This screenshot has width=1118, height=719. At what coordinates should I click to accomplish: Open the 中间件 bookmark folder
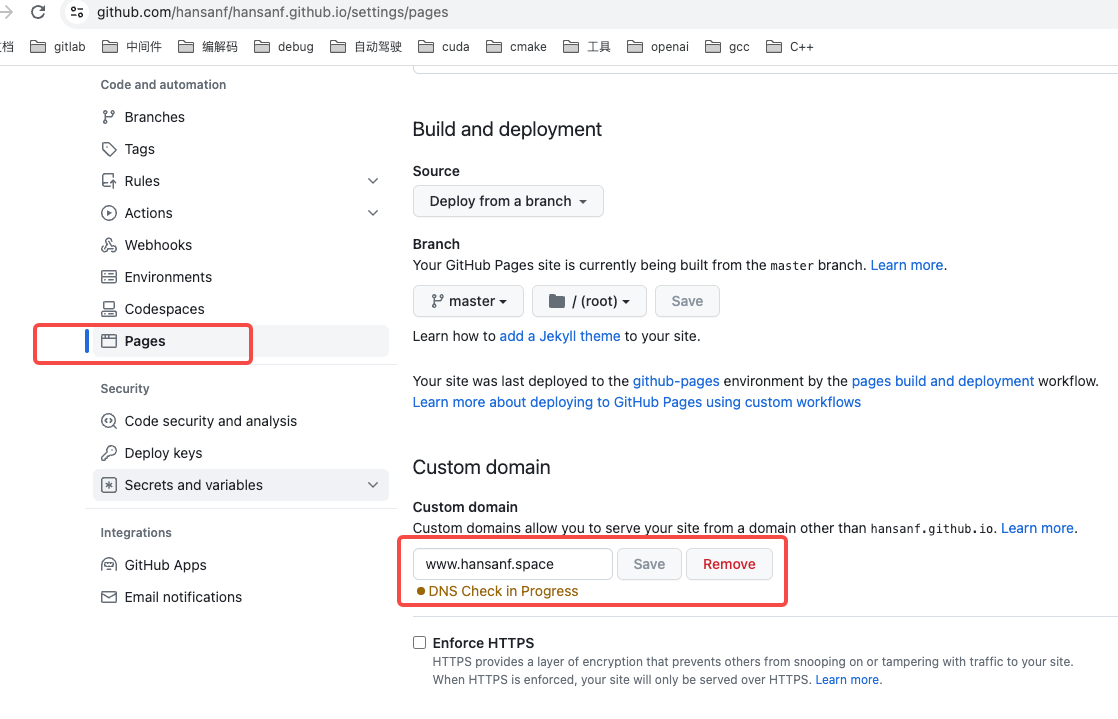pyautogui.click(x=132, y=47)
